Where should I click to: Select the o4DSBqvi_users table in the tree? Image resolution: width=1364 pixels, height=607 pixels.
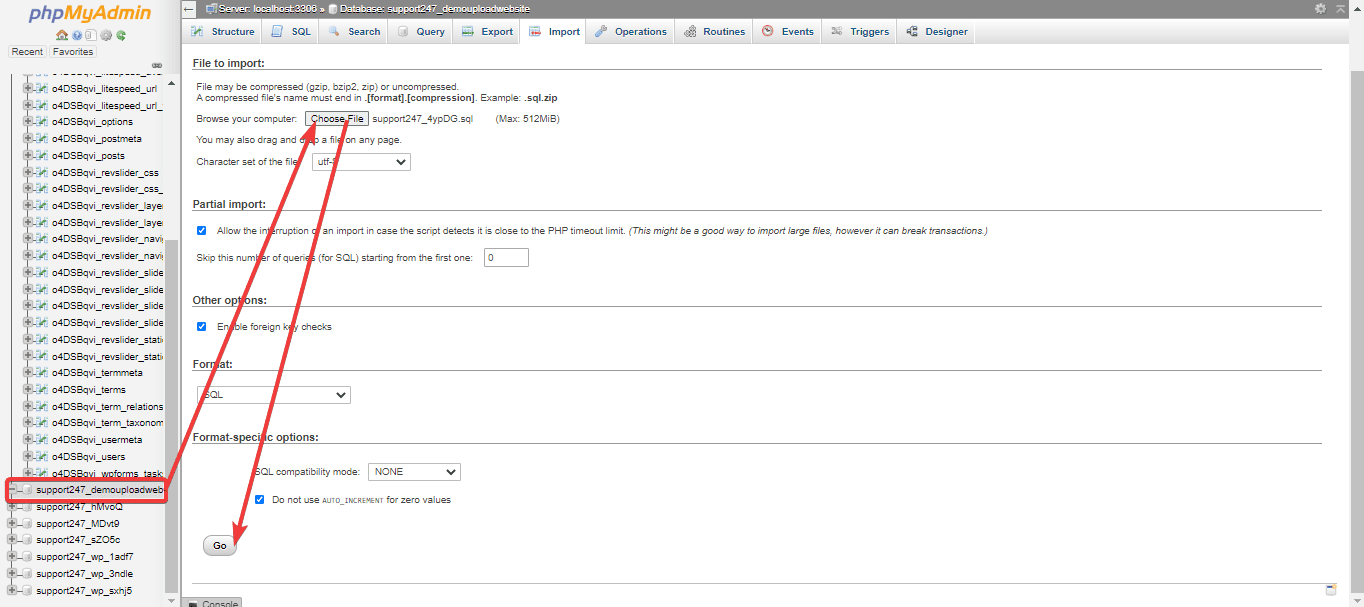[88, 457]
